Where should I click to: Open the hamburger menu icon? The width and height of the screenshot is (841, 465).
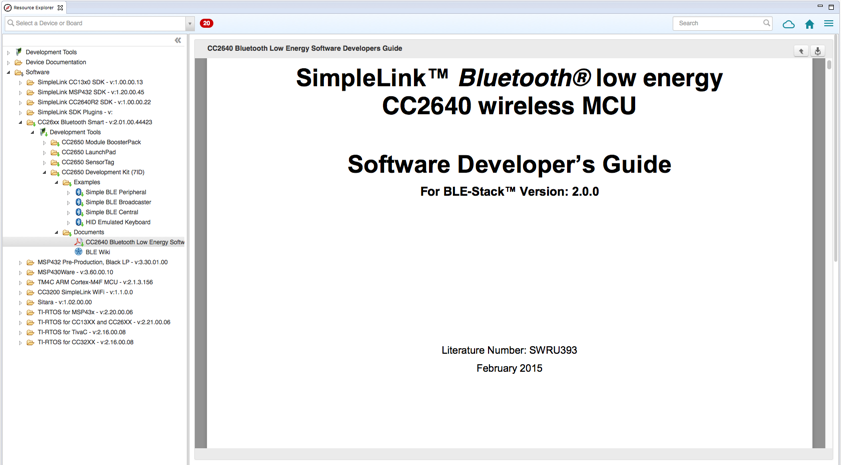pos(829,24)
